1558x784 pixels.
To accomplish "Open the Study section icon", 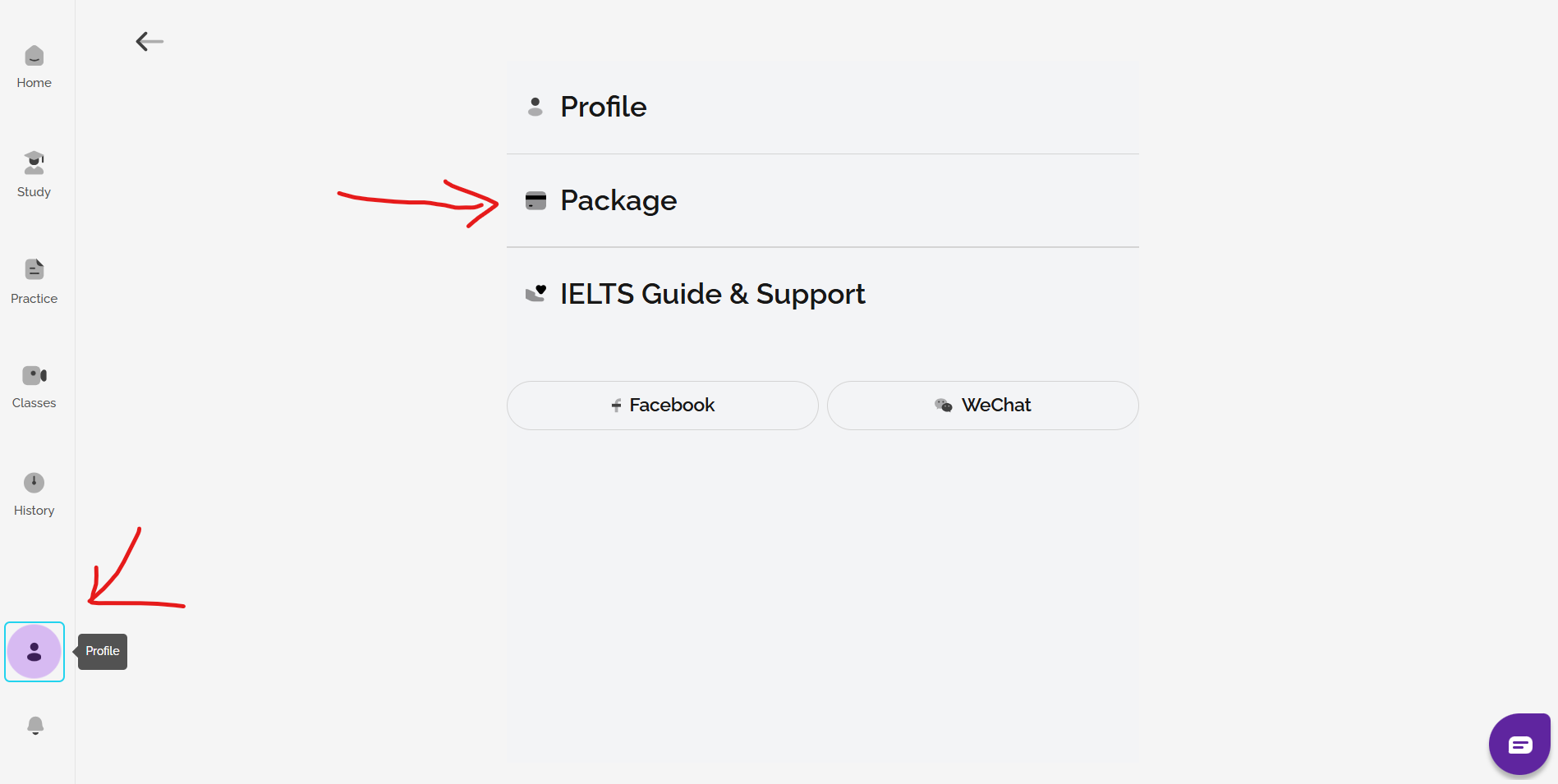I will (x=34, y=163).
